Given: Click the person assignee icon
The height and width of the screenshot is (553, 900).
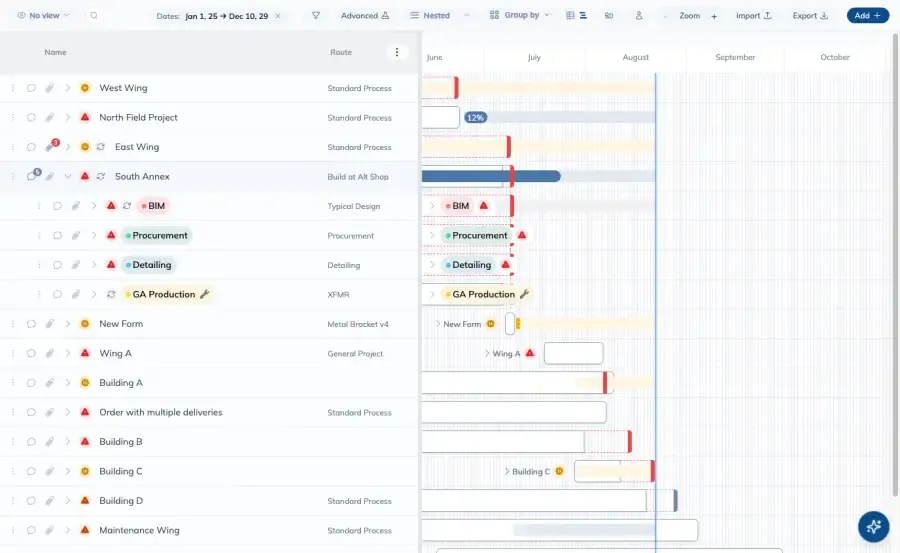Looking at the screenshot, I should [x=639, y=16].
